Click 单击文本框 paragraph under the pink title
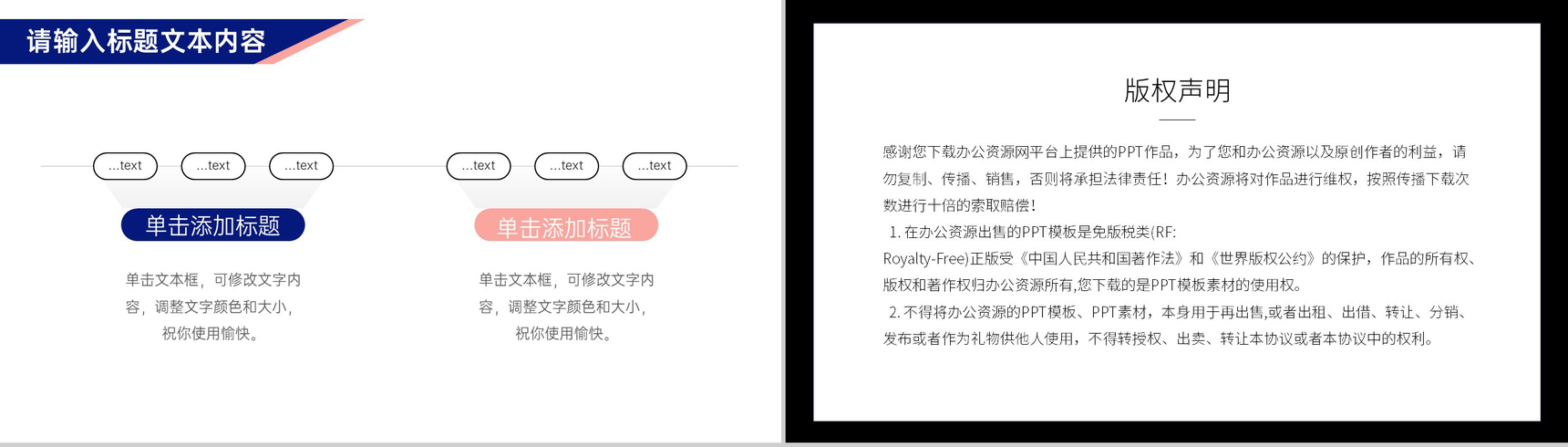1568x447 pixels. coord(566,307)
